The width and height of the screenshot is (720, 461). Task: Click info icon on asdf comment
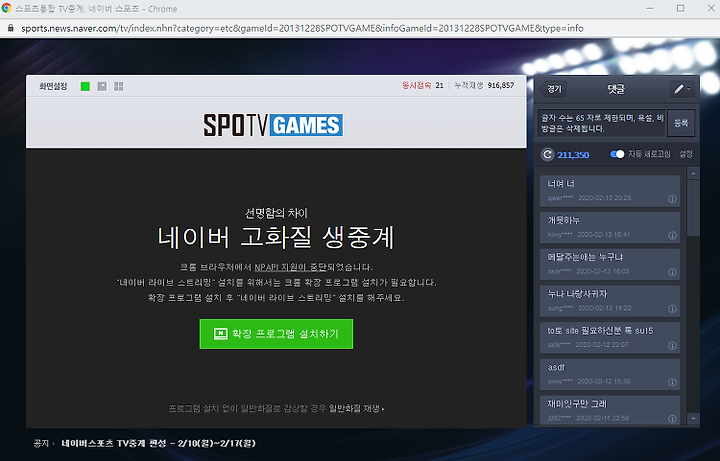point(672,382)
